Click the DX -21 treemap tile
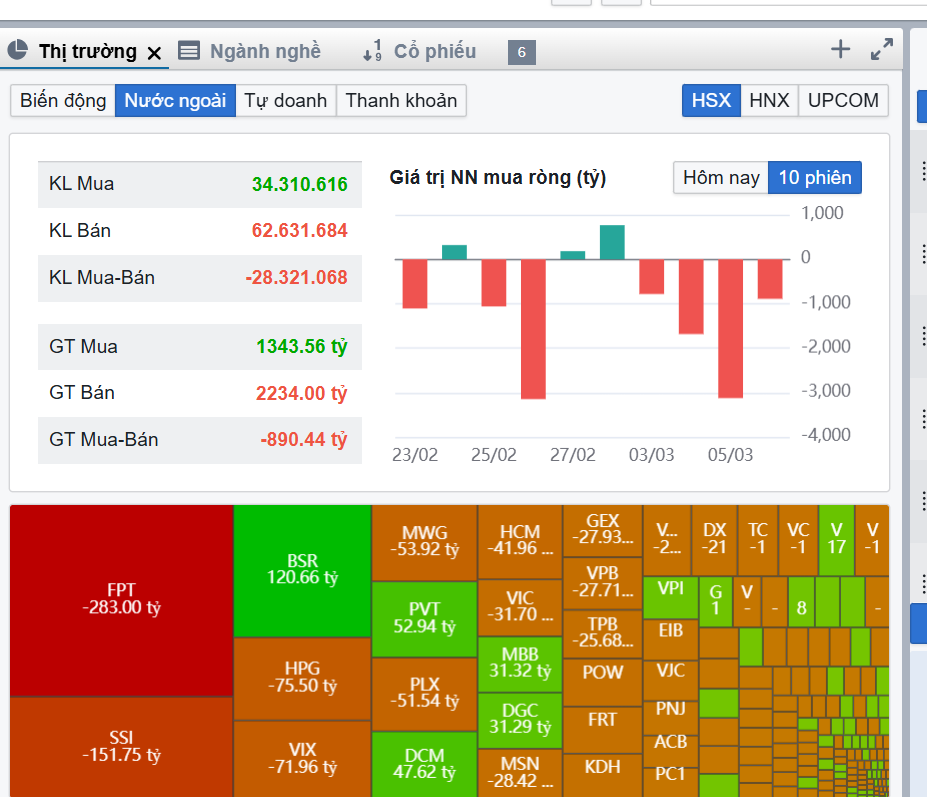927x797 pixels. [x=714, y=540]
